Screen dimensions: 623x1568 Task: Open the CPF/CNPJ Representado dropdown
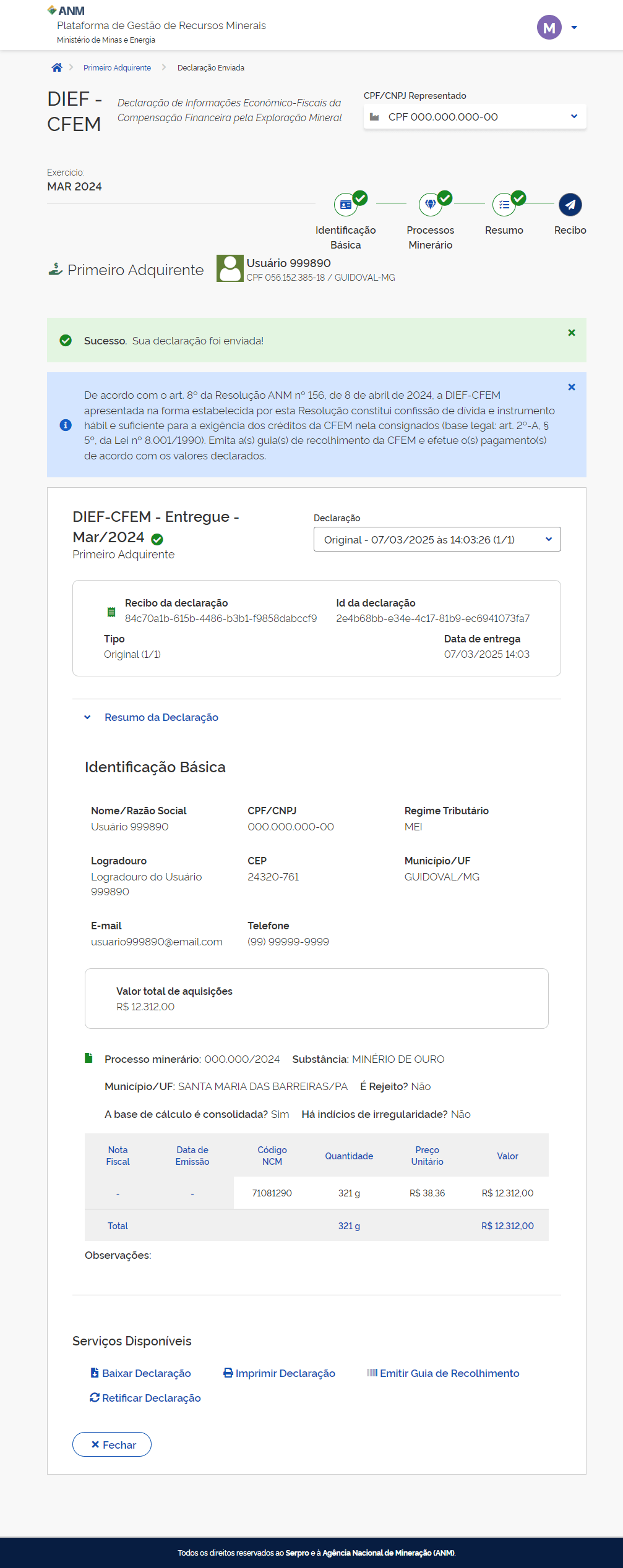[x=475, y=117]
